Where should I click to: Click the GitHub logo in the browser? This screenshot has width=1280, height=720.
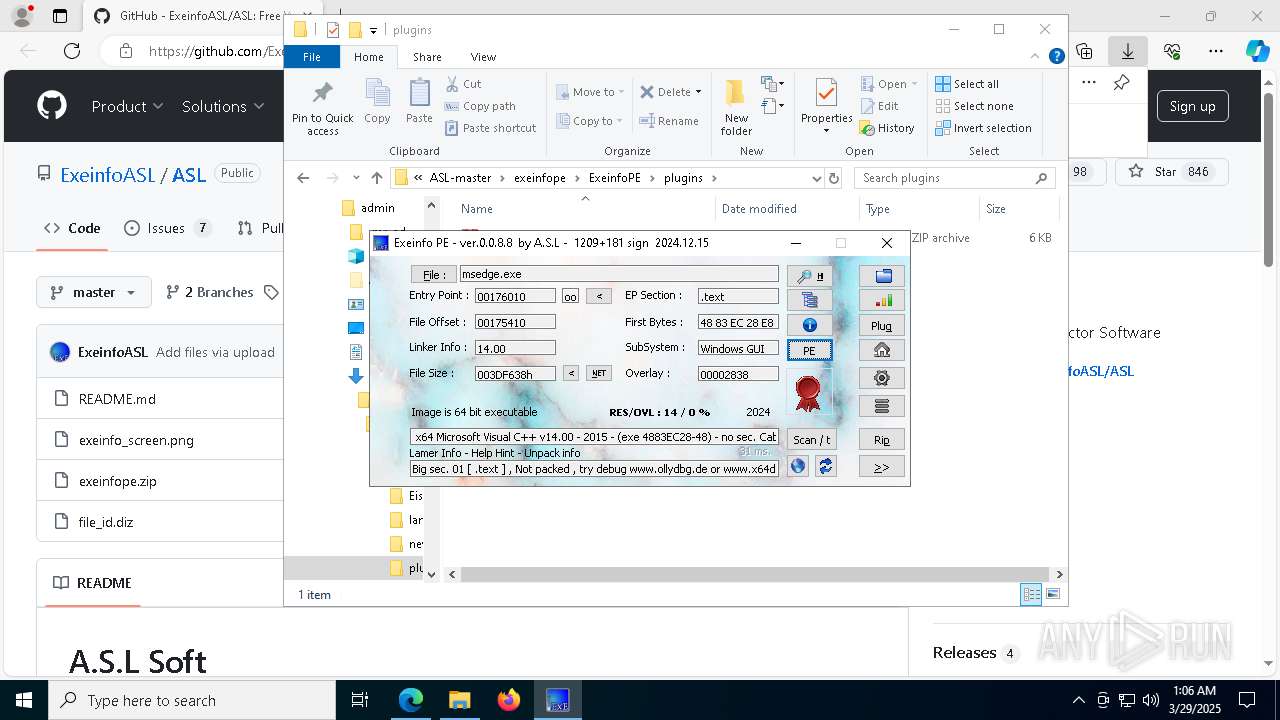coord(52,106)
